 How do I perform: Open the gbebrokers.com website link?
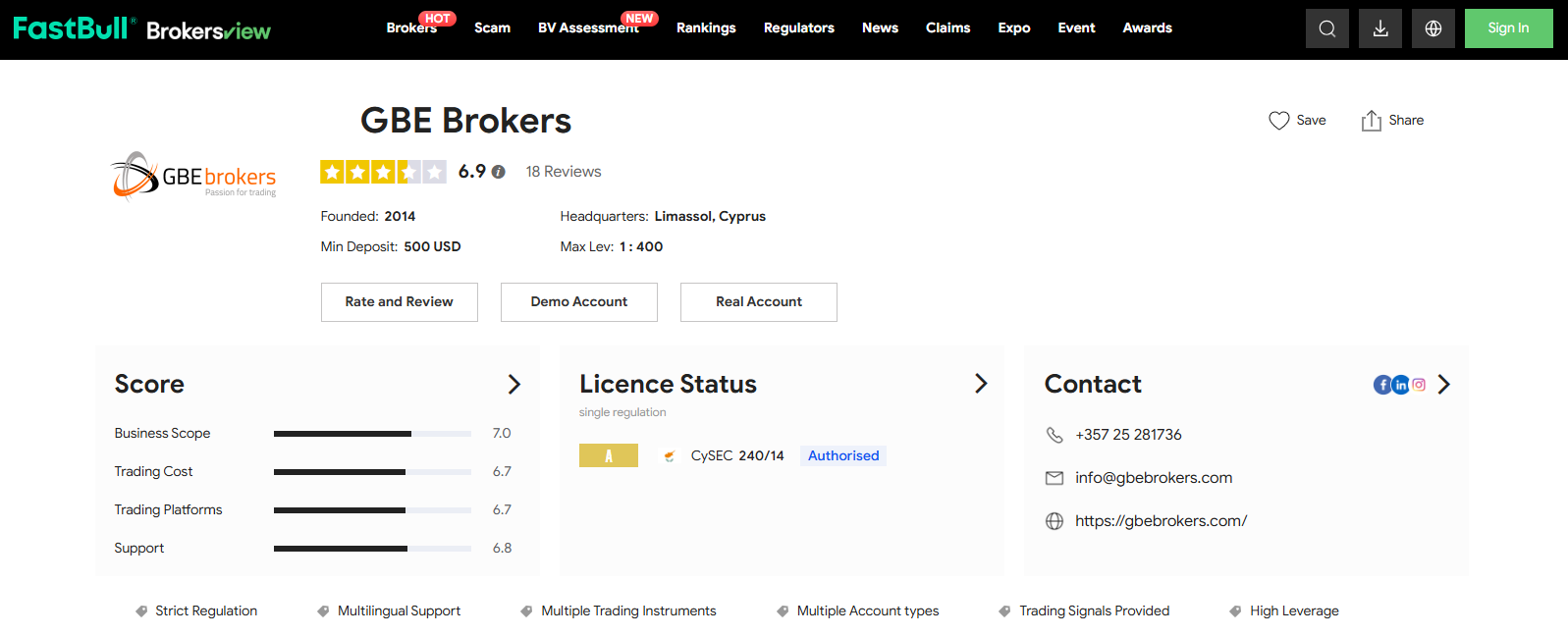[1161, 521]
